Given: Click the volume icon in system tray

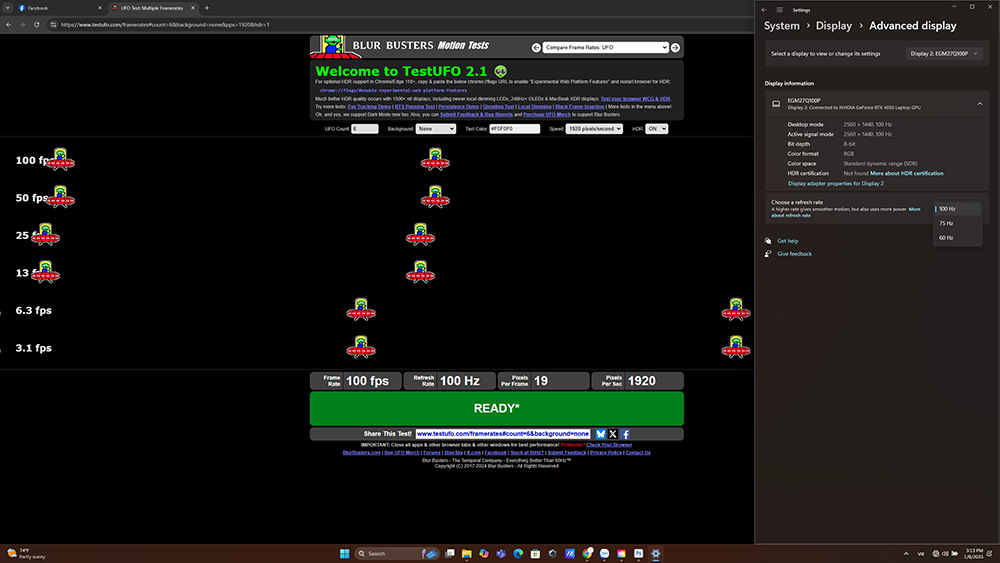Looking at the screenshot, I should pyautogui.click(x=945, y=553).
